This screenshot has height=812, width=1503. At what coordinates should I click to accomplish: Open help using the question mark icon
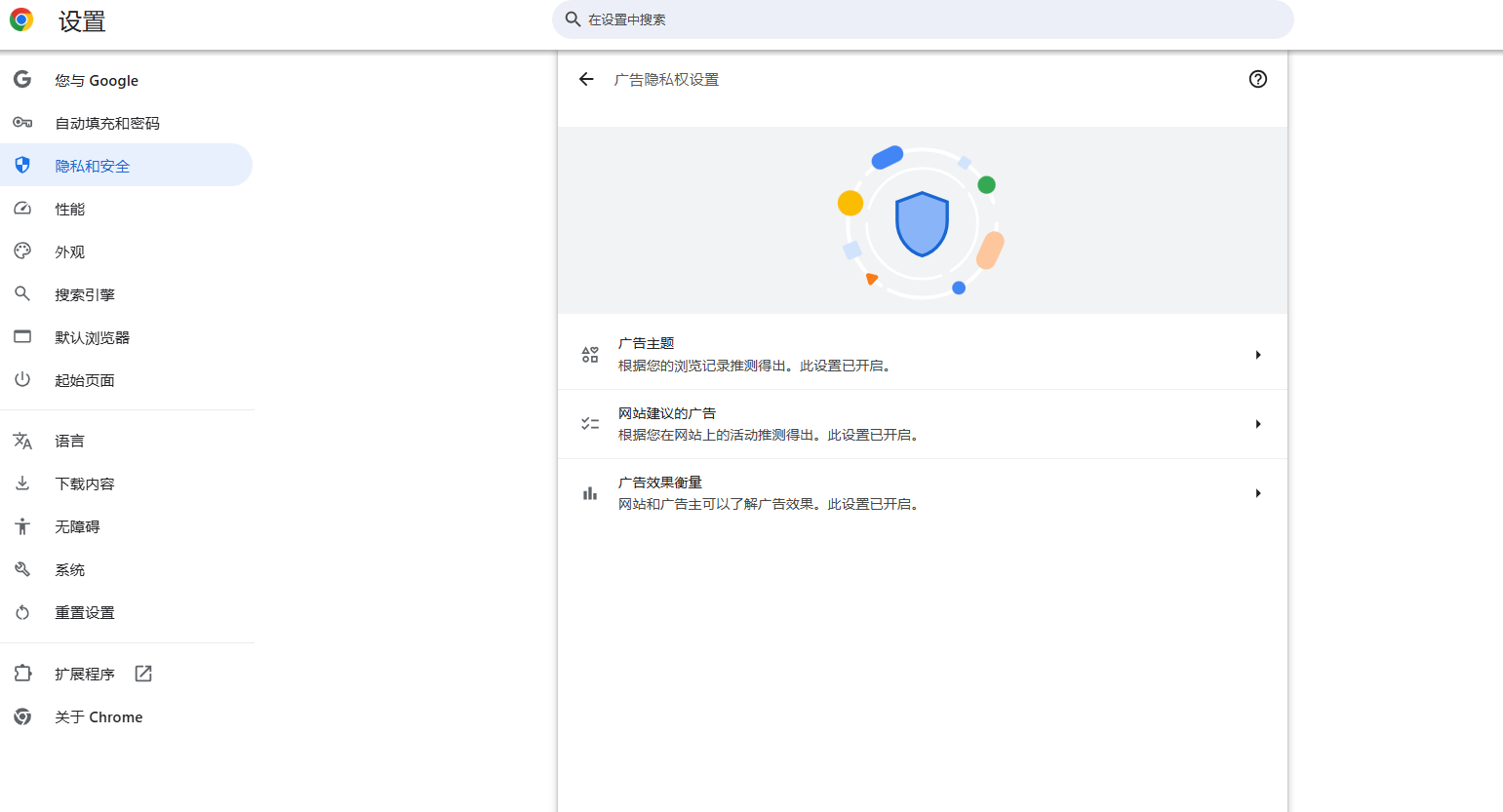(1257, 79)
